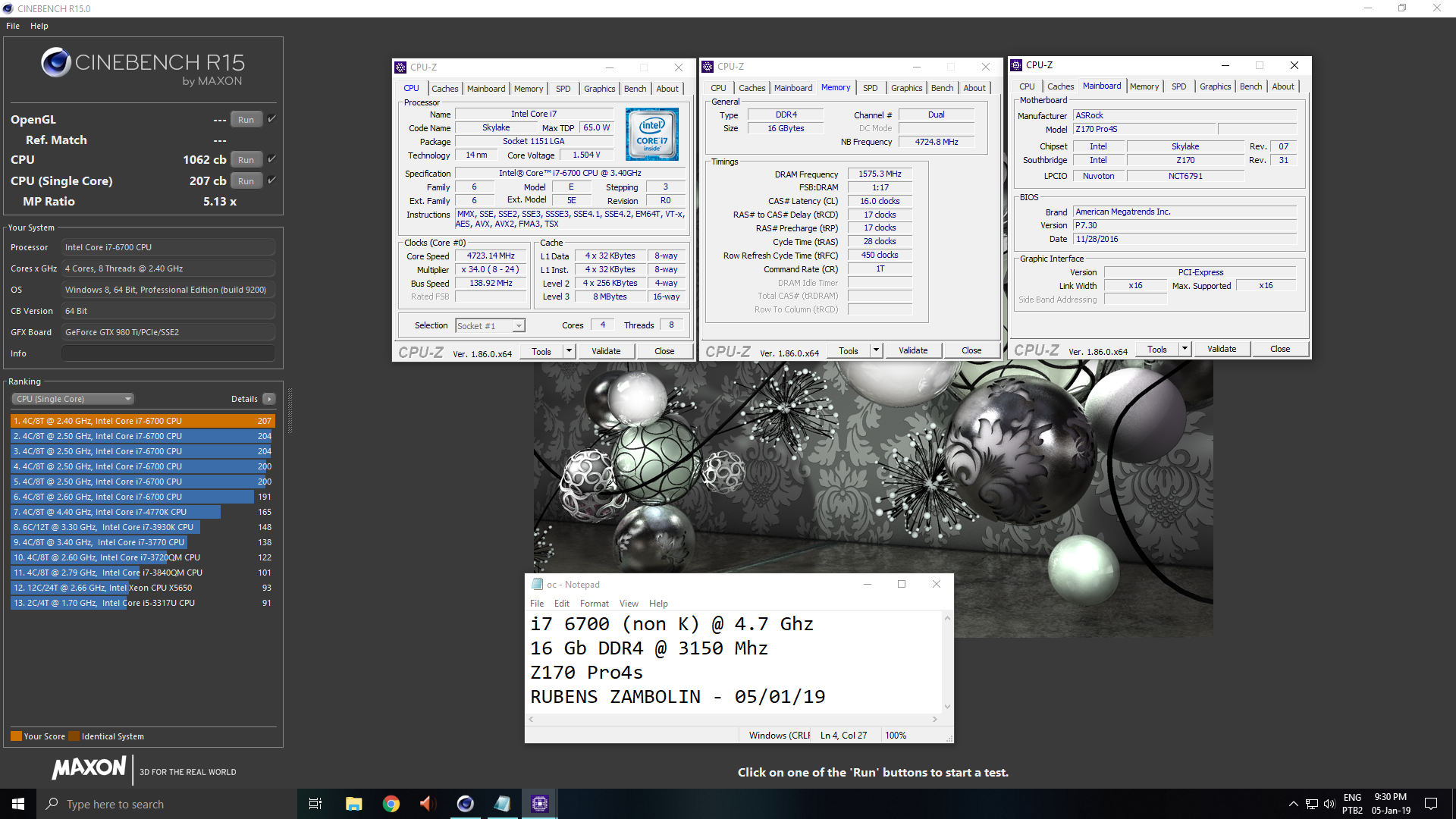Click Close button in Memory CPU-Z window

(x=971, y=350)
